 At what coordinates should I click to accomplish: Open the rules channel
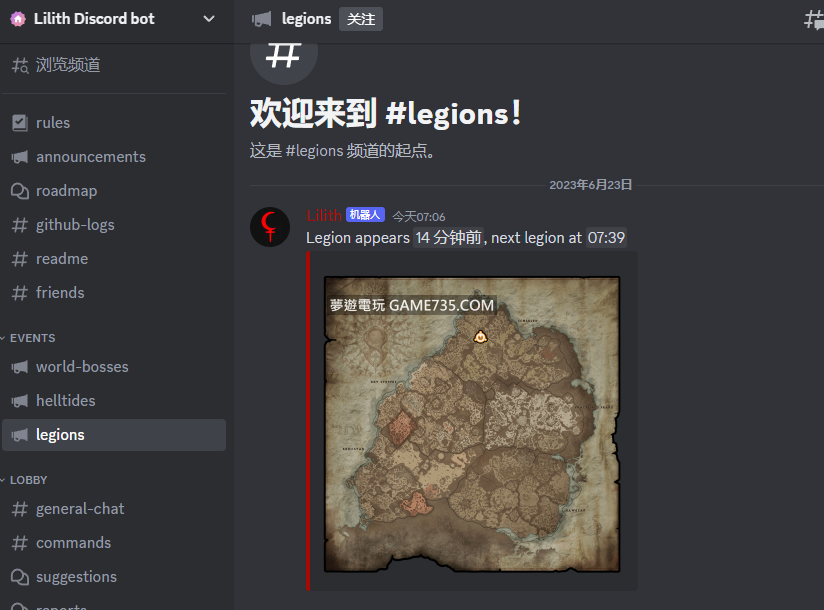pyautogui.click(x=114, y=122)
